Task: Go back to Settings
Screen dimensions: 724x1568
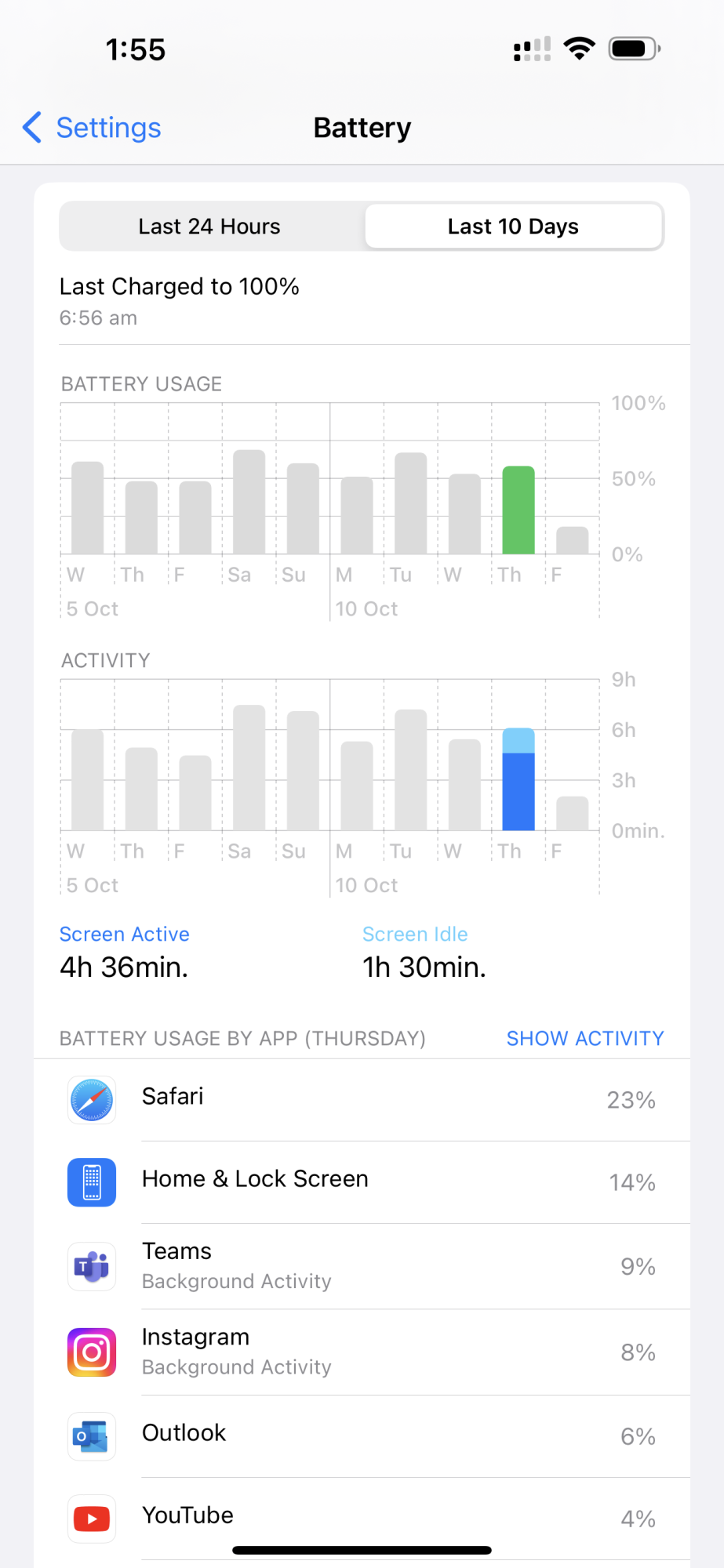Action: point(92,127)
